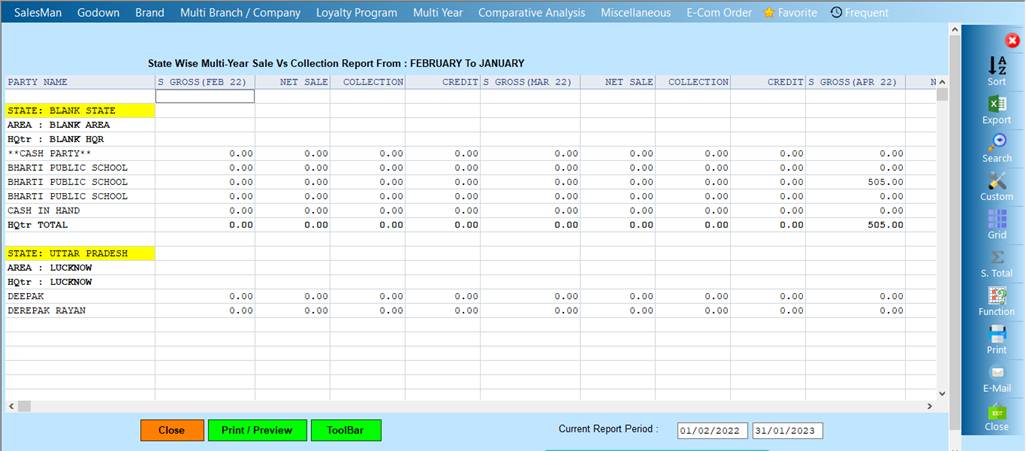Open the Custom settings tool

pos(996,182)
